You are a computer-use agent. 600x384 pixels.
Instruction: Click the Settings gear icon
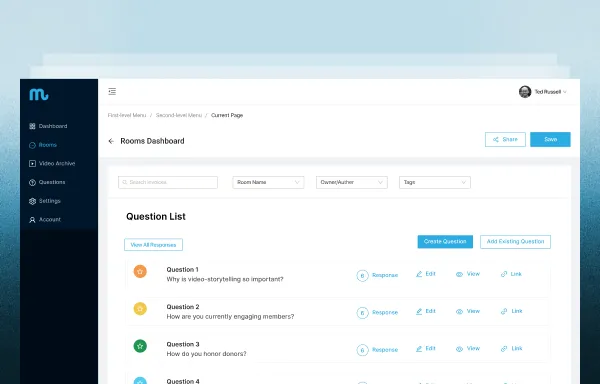click(x=32, y=201)
